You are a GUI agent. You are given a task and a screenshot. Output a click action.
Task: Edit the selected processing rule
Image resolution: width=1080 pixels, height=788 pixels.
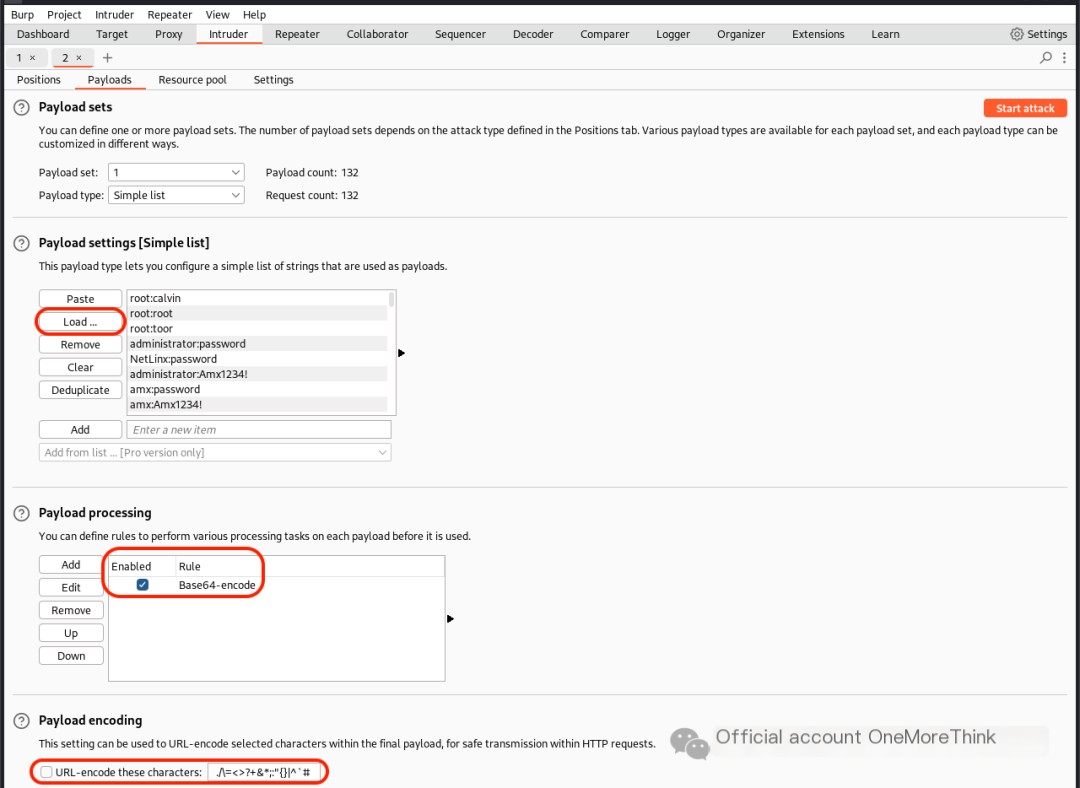pyautogui.click(x=71, y=588)
